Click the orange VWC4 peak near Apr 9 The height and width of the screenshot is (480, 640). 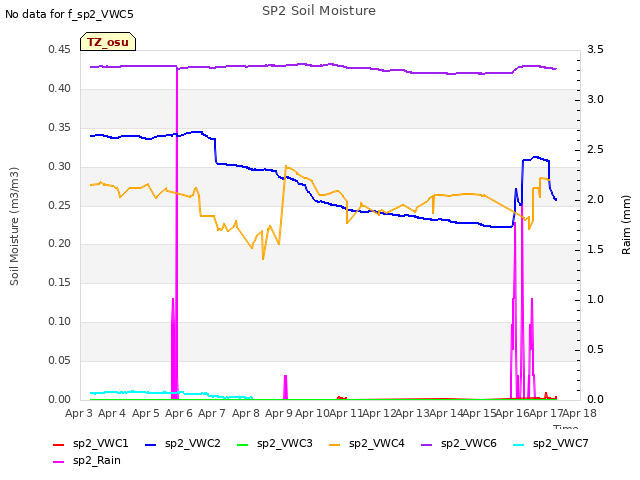tap(287, 167)
